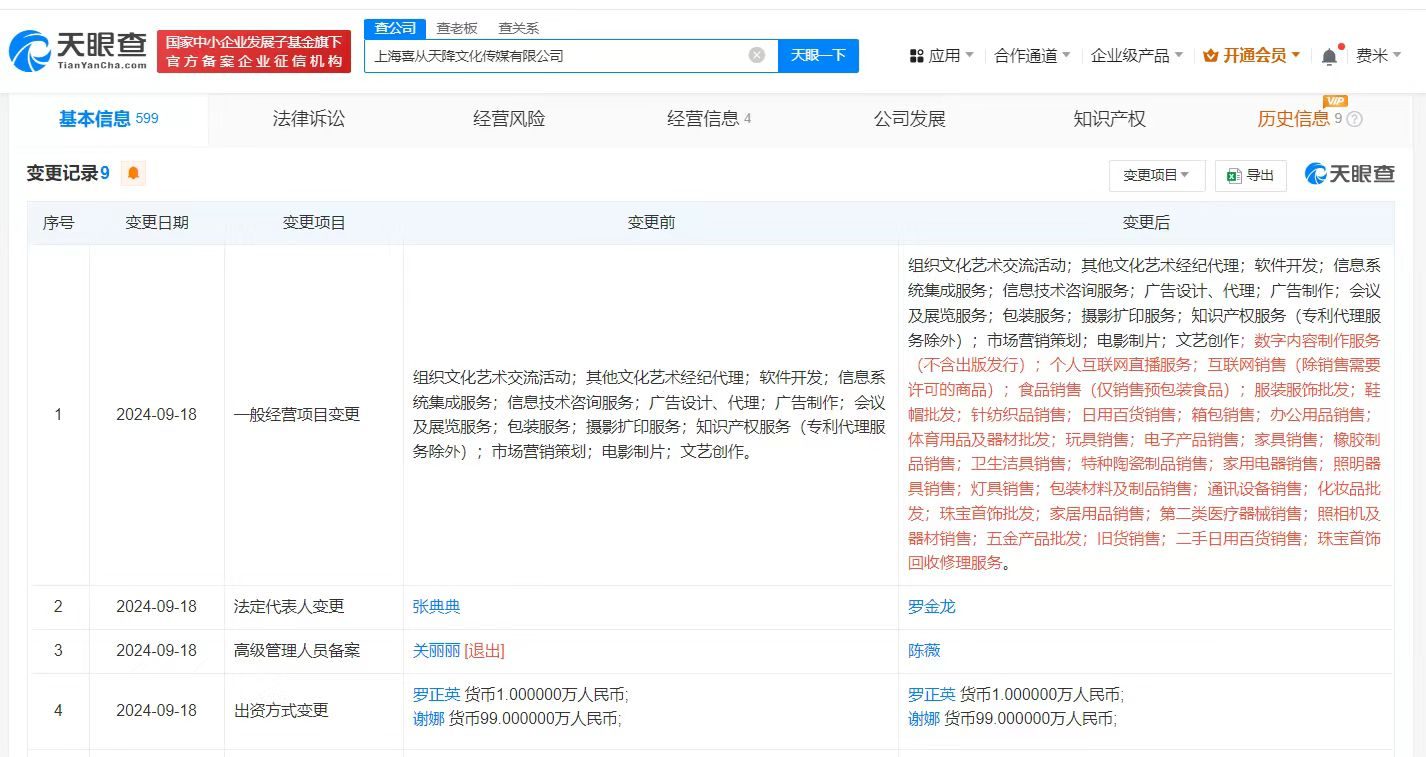
Task: Click the Tianyancha watermark logo near 导出
Action: pyautogui.click(x=1348, y=174)
